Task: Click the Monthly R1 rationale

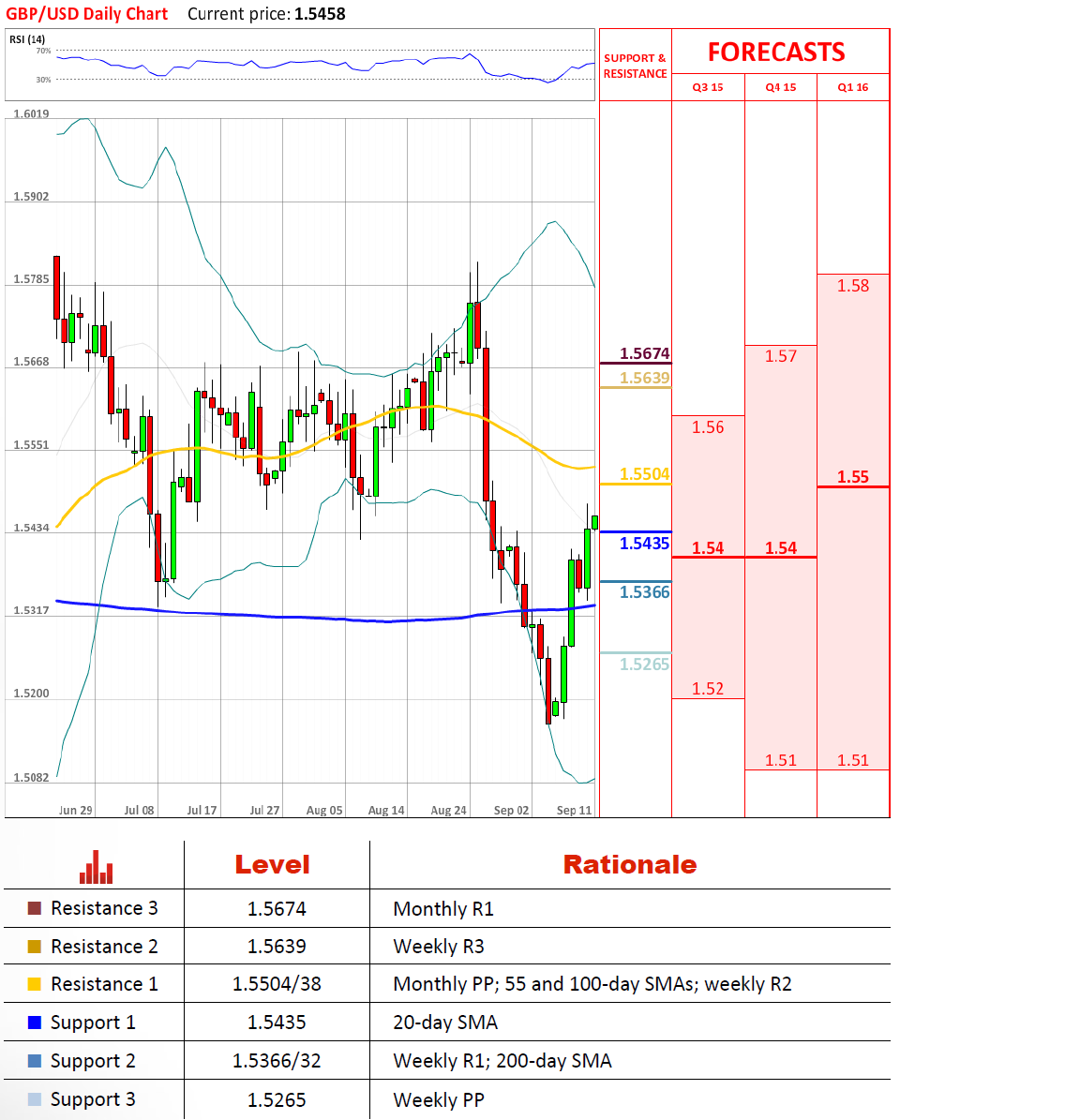Action: [443, 909]
